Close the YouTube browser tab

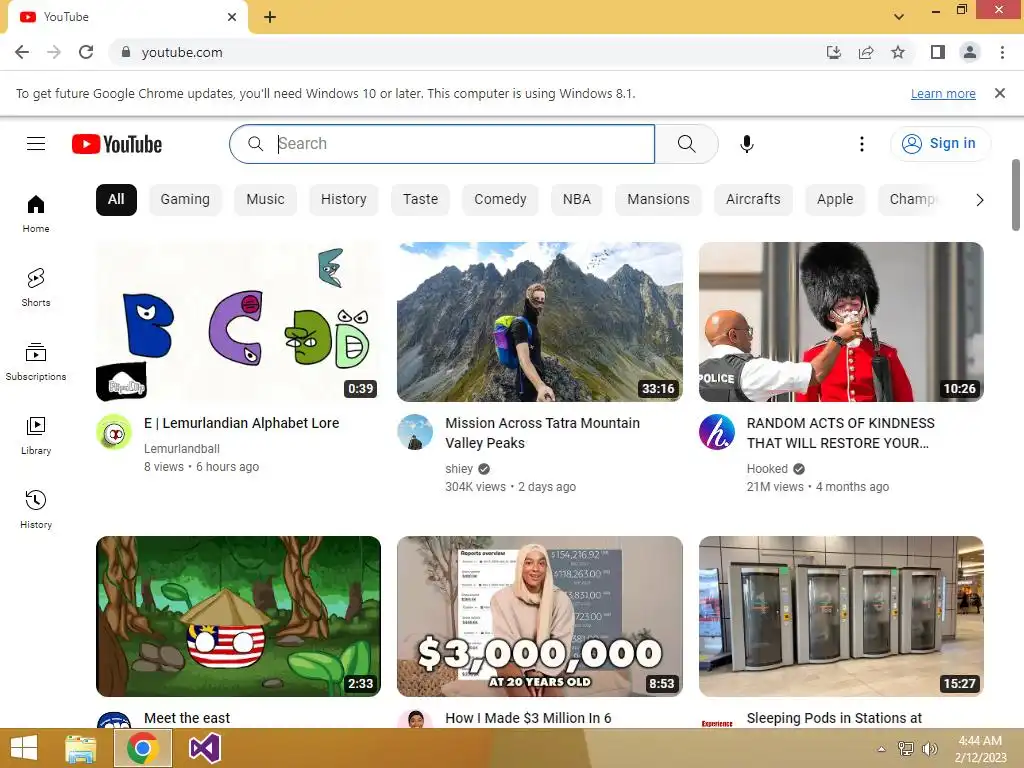232,17
